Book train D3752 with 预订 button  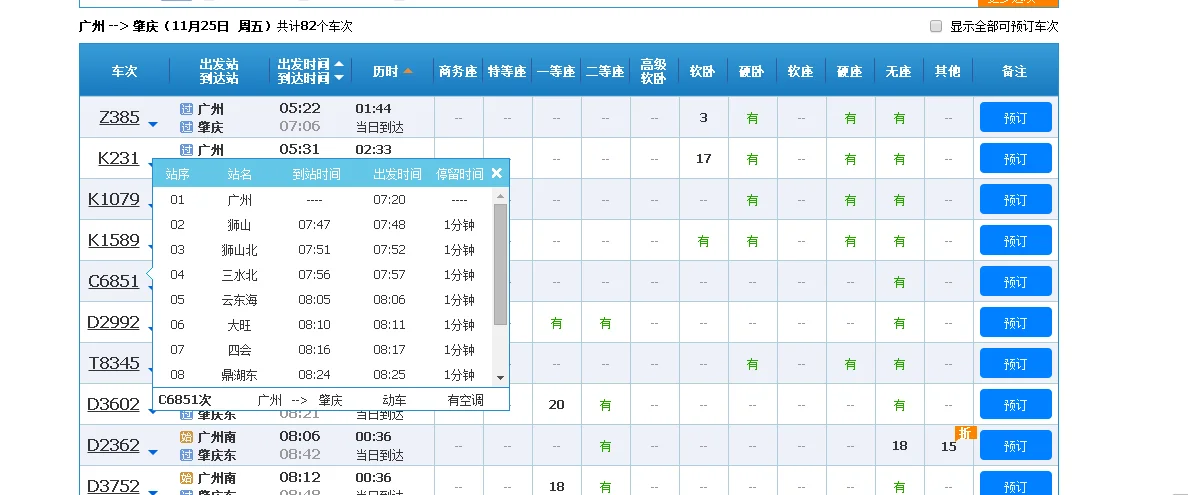(1015, 484)
